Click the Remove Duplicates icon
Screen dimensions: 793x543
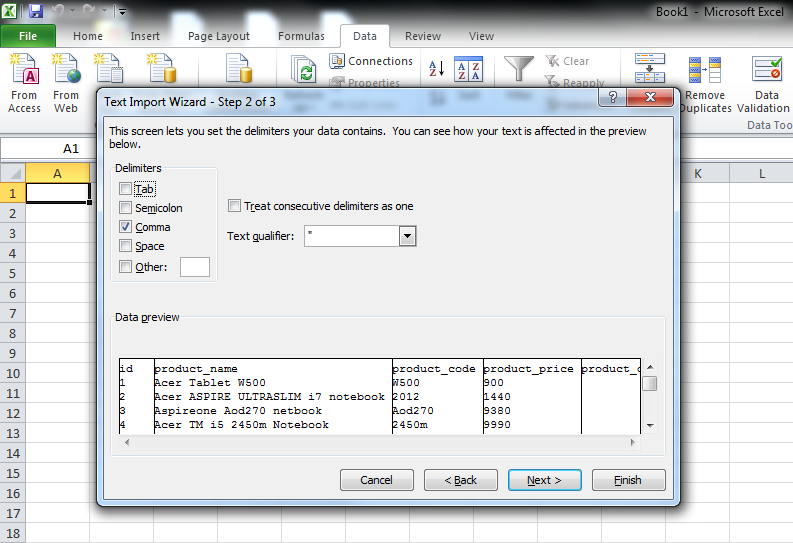pyautogui.click(x=706, y=84)
